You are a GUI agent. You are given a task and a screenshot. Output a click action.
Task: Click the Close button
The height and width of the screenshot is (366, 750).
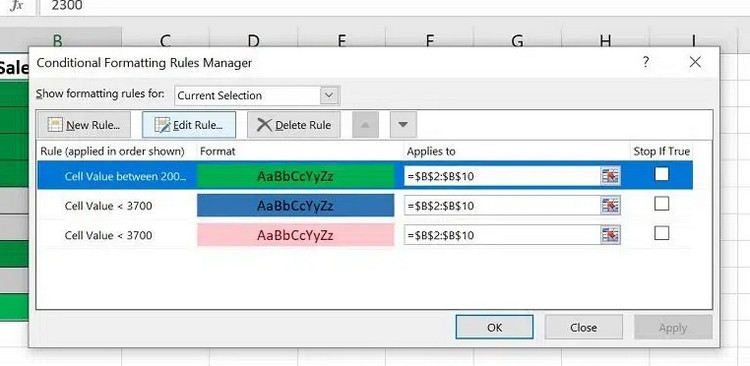tap(584, 327)
